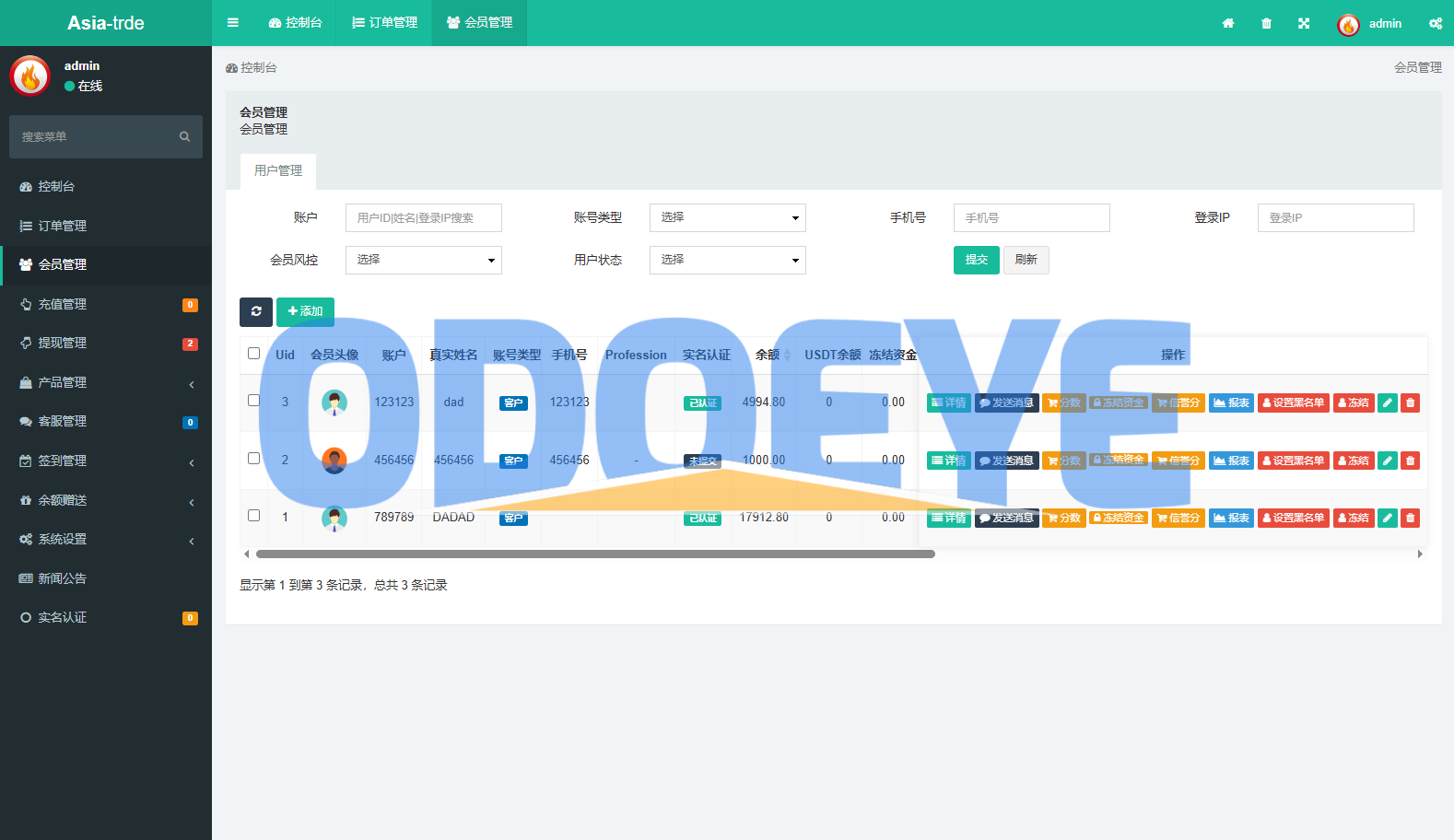The width and height of the screenshot is (1454, 840).
Task: Select the 用户管理 tab
Action: pos(278,171)
